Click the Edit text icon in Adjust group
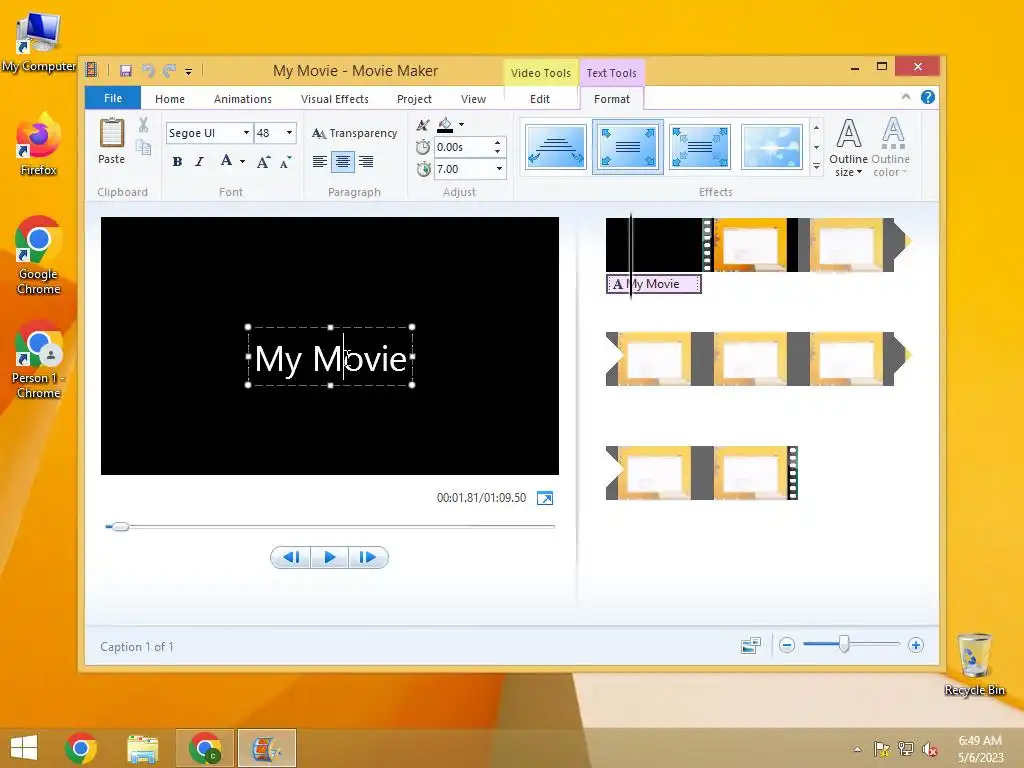This screenshot has height=768, width=1024. [423, 124]
